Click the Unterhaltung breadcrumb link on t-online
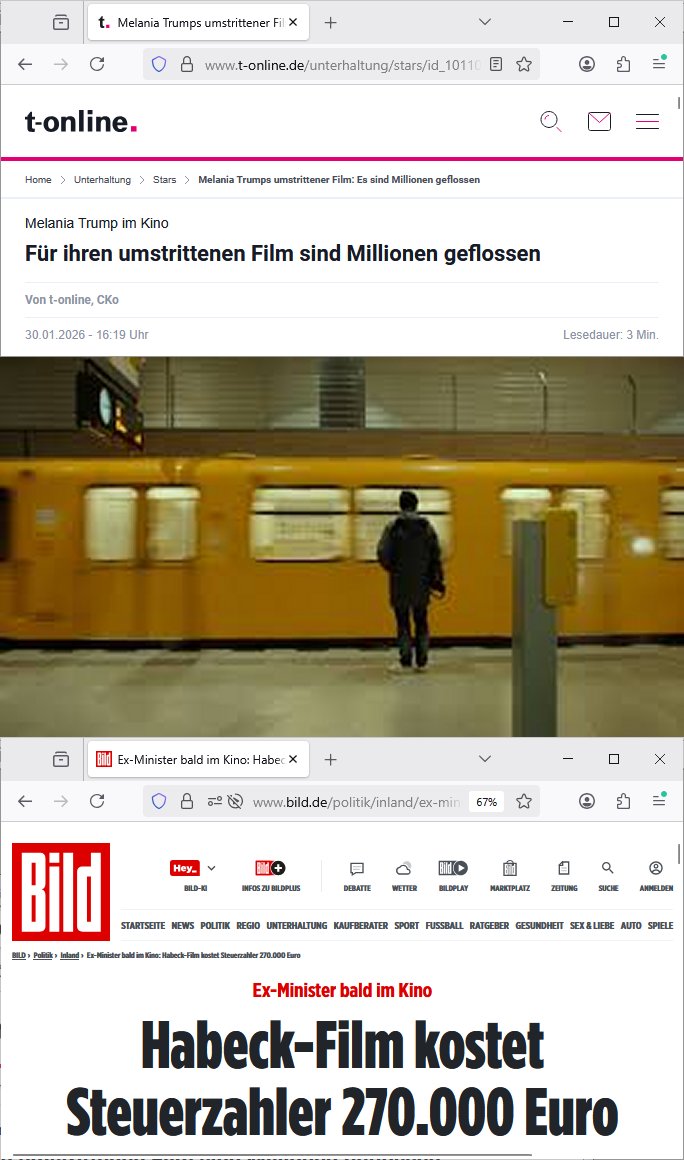The image size is (684, 1160). pos(102,180)
